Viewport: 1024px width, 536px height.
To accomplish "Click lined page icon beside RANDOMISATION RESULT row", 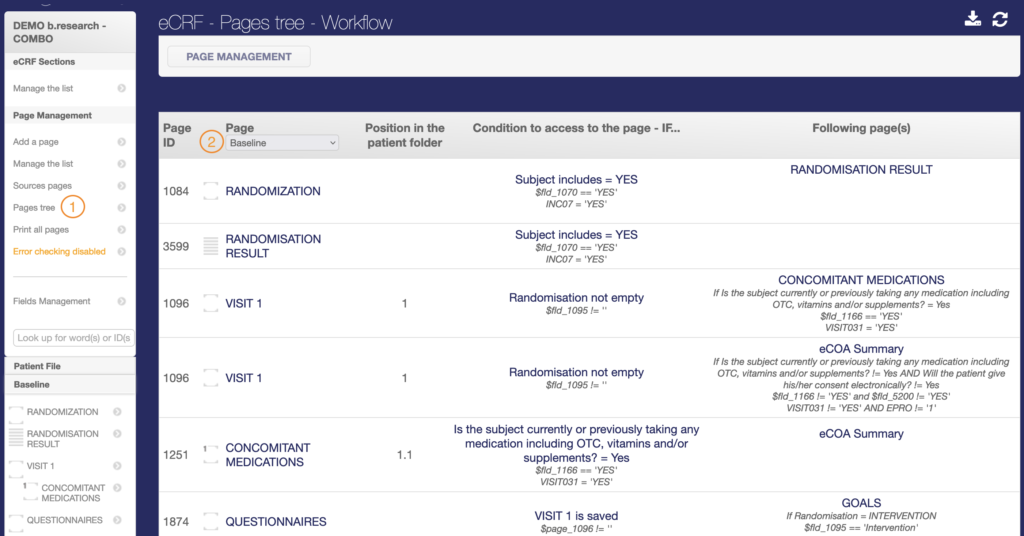I will pyautogui.click(x=211, y=246).
